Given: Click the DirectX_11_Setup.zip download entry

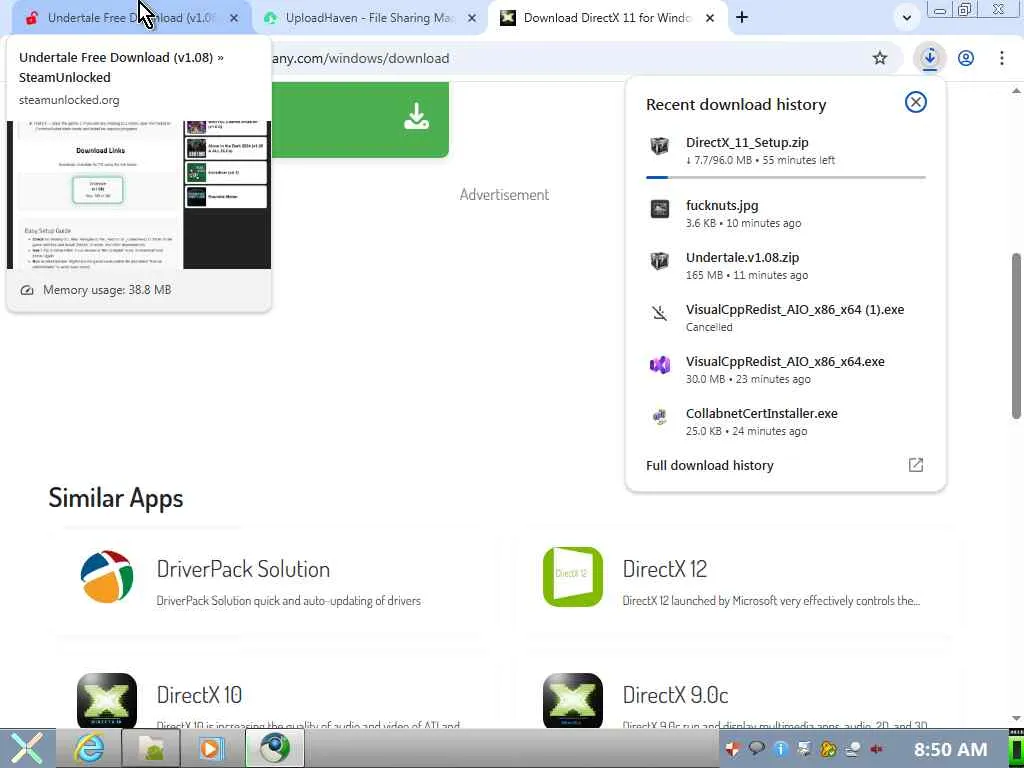Looking at the screenshot, I should coord(785,151).
